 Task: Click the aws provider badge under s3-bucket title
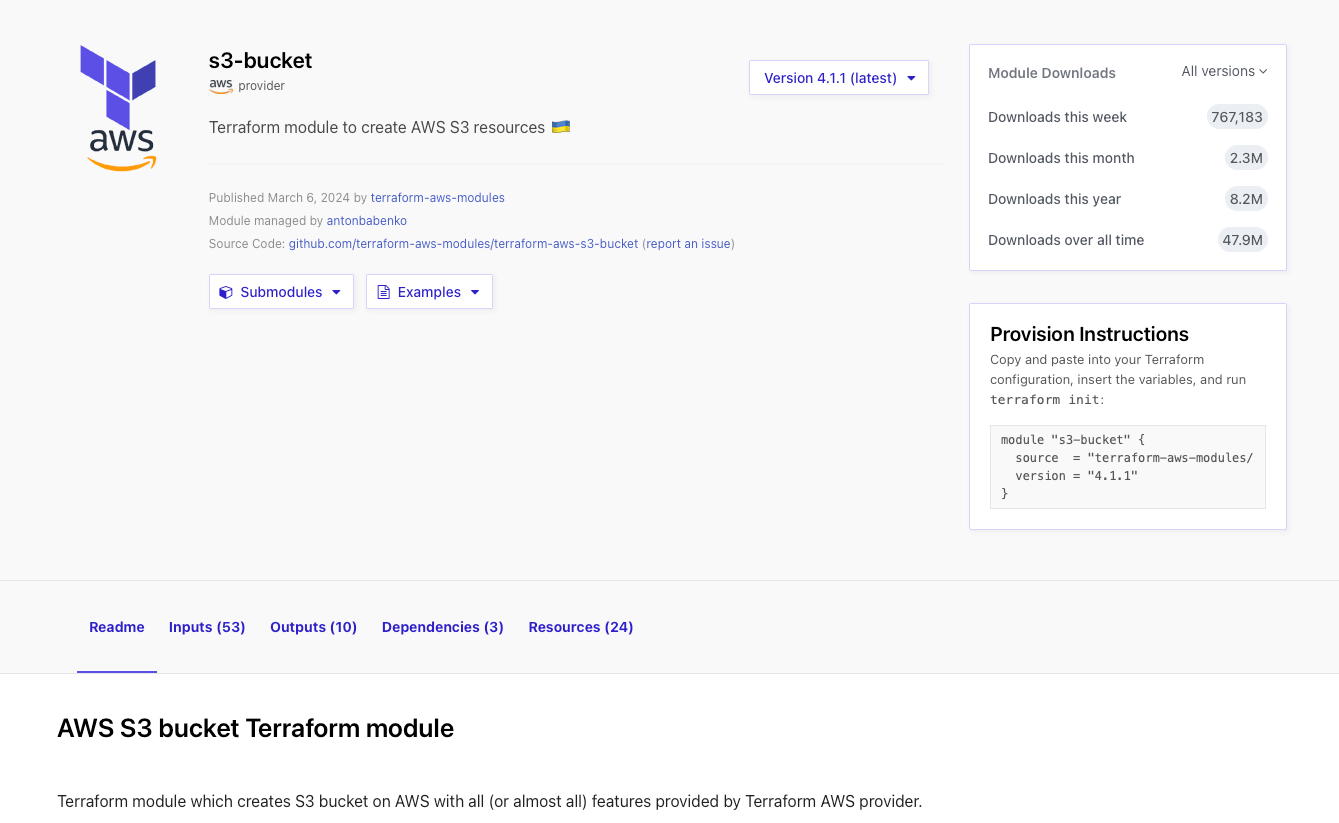220,85
